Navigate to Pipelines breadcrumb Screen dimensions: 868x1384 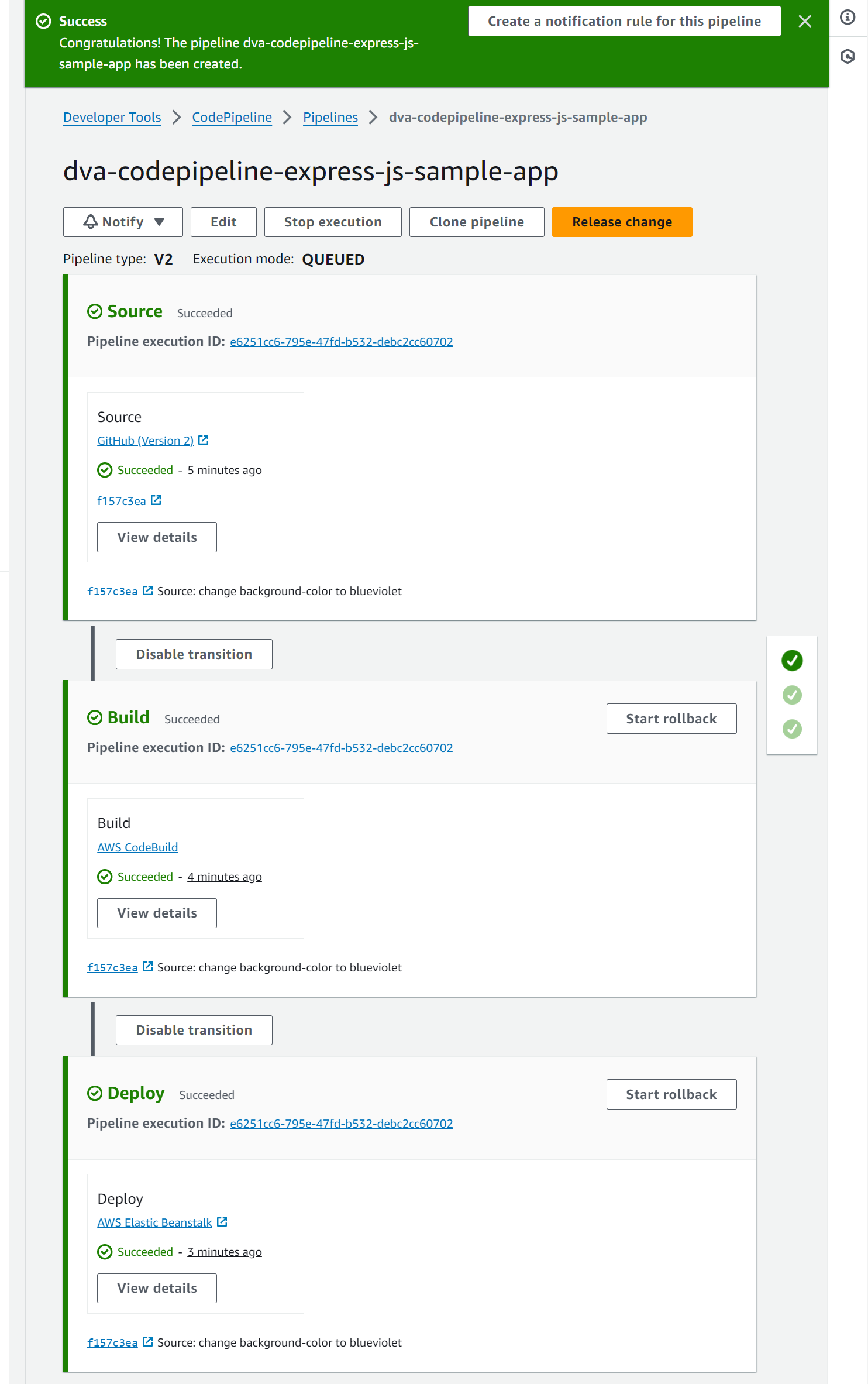330,117
